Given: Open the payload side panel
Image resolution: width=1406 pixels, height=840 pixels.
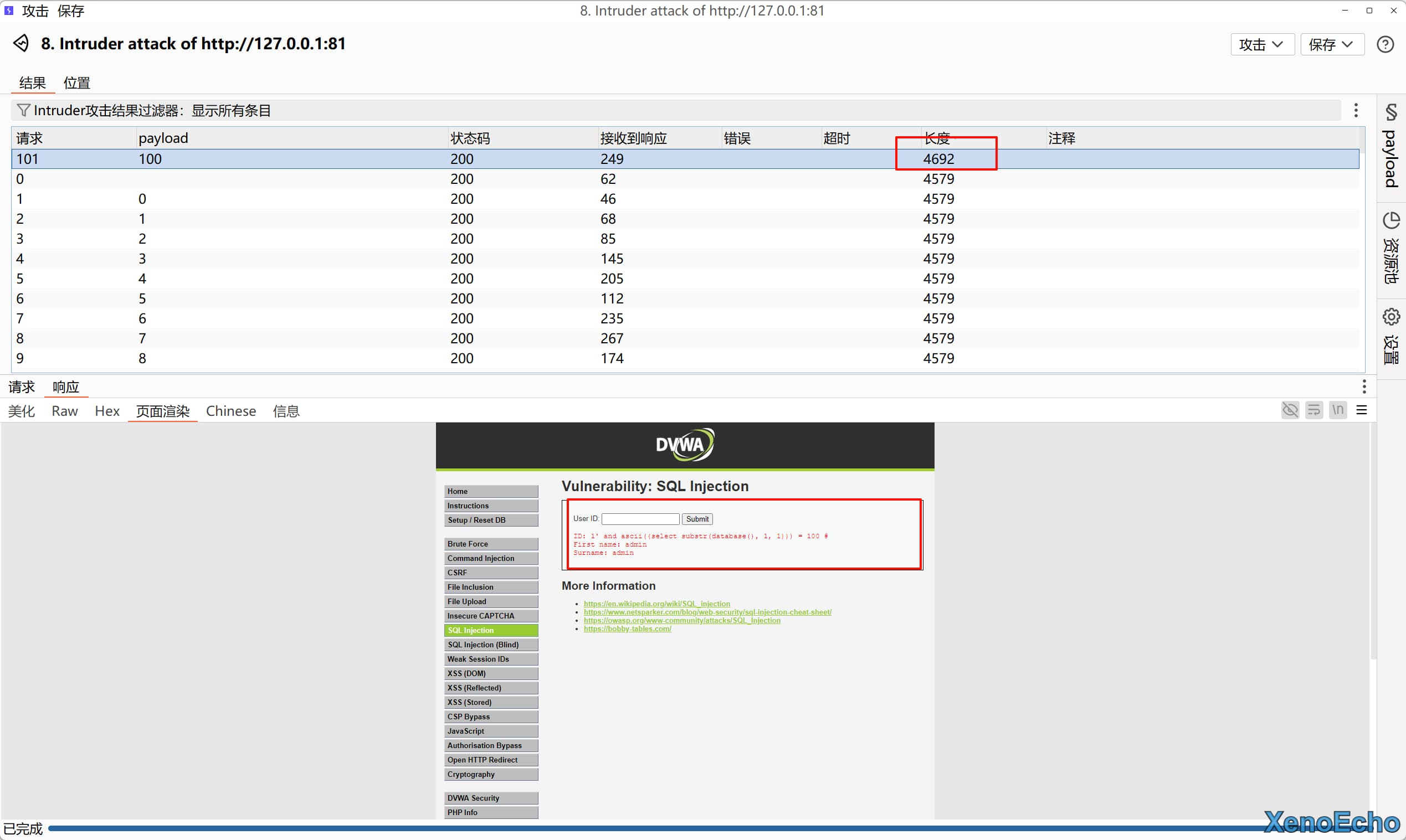Looking at the screenshot, I should point(1391,146).
